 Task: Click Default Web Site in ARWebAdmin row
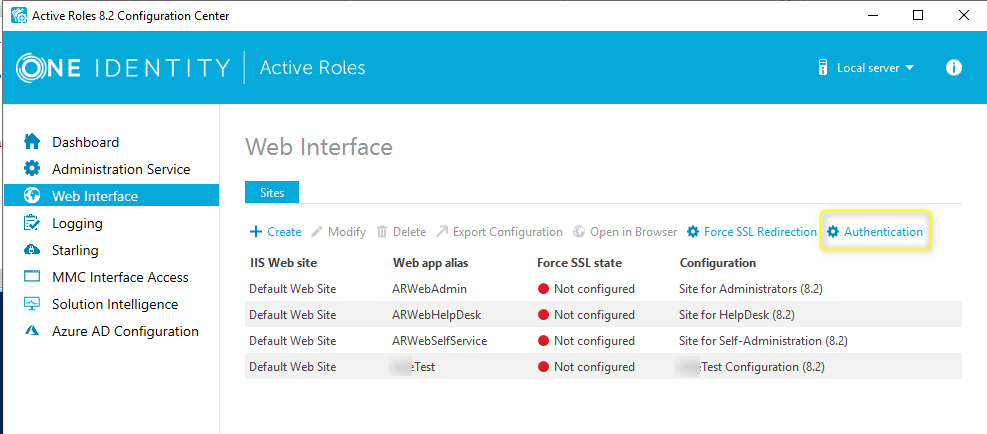click(x=293, y=289)
